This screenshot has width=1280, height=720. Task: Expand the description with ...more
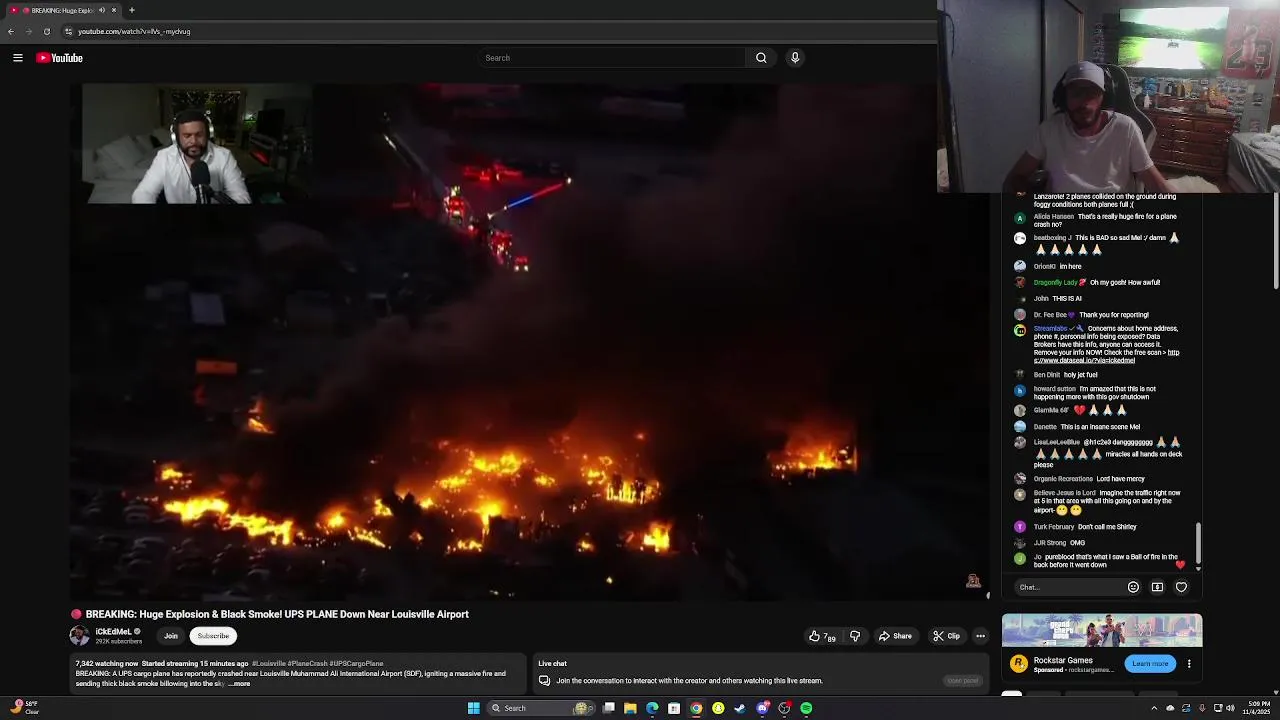tap(240, 684)
